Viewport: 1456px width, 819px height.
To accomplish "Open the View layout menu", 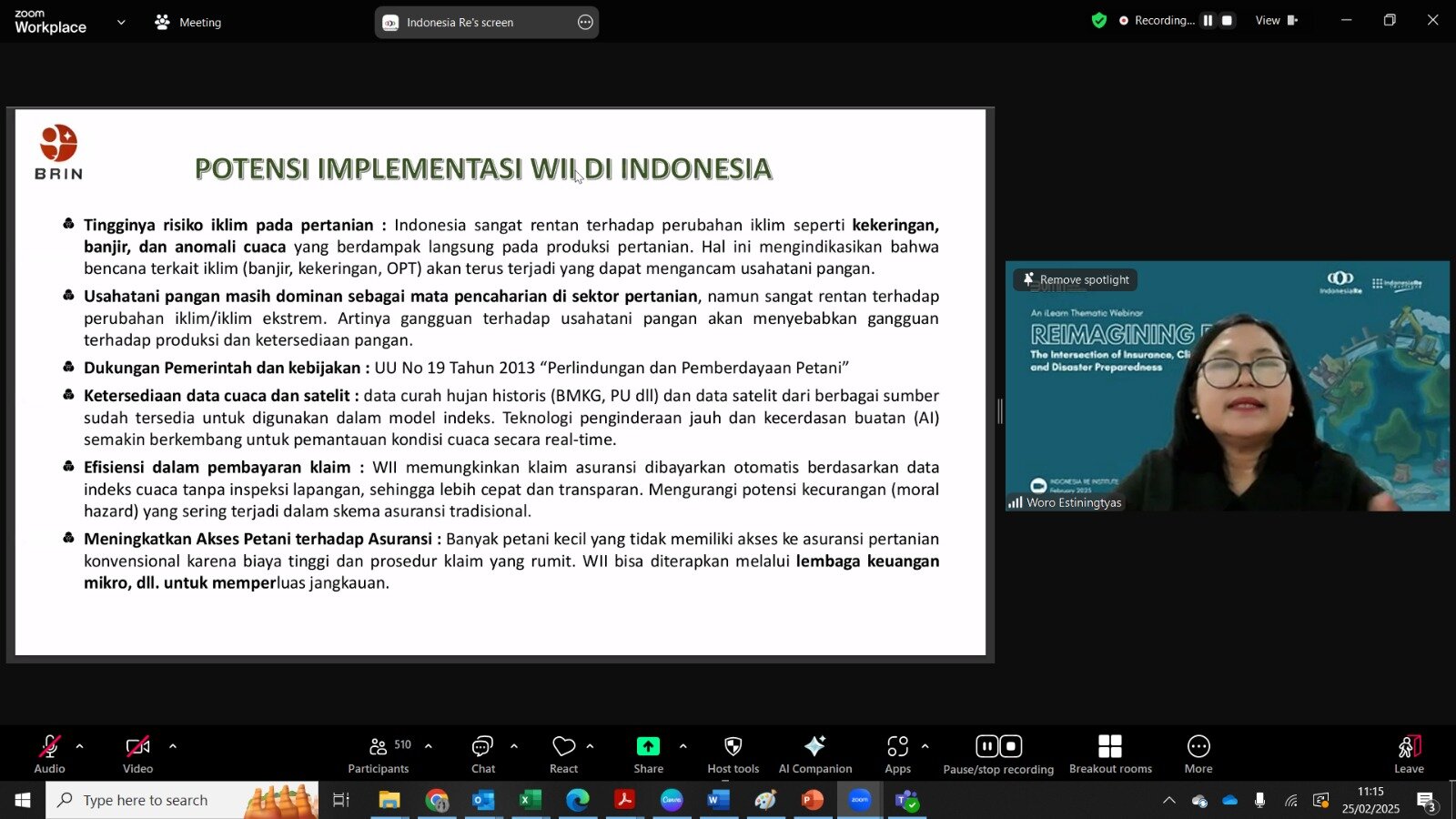I will [x=1276, y=20].
